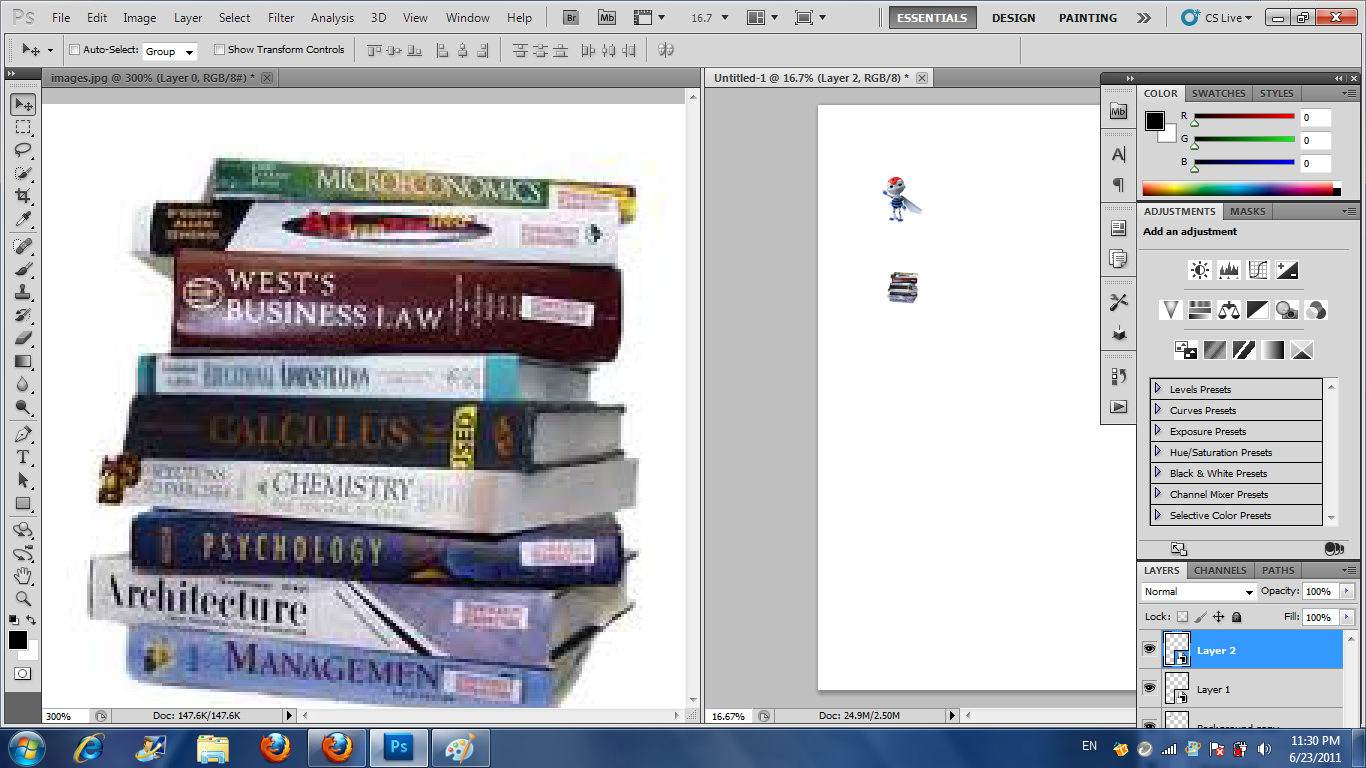The width and height of the screenshot is (1366, 768).
Task: Open the Fill slider arrow
Action: (x=1346, y=617)
